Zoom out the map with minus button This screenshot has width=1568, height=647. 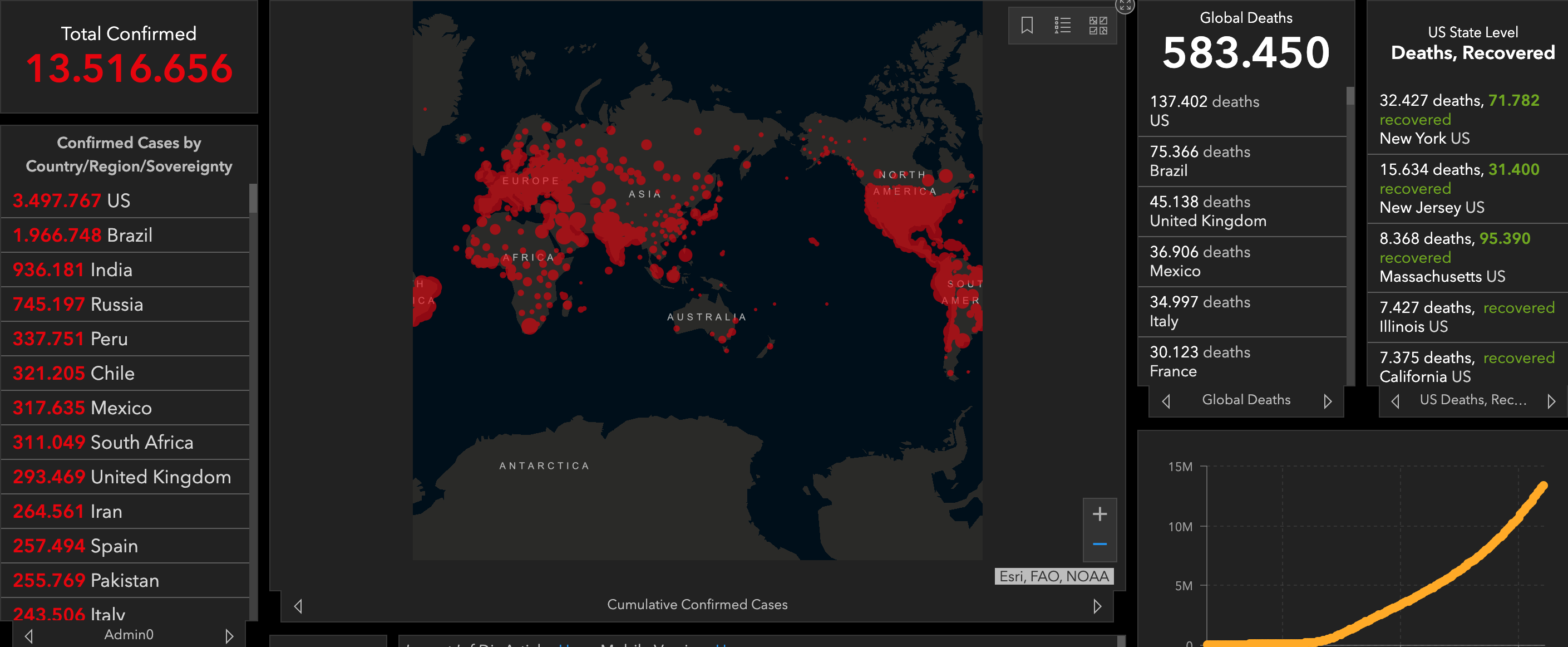(x=1099, y=544)
